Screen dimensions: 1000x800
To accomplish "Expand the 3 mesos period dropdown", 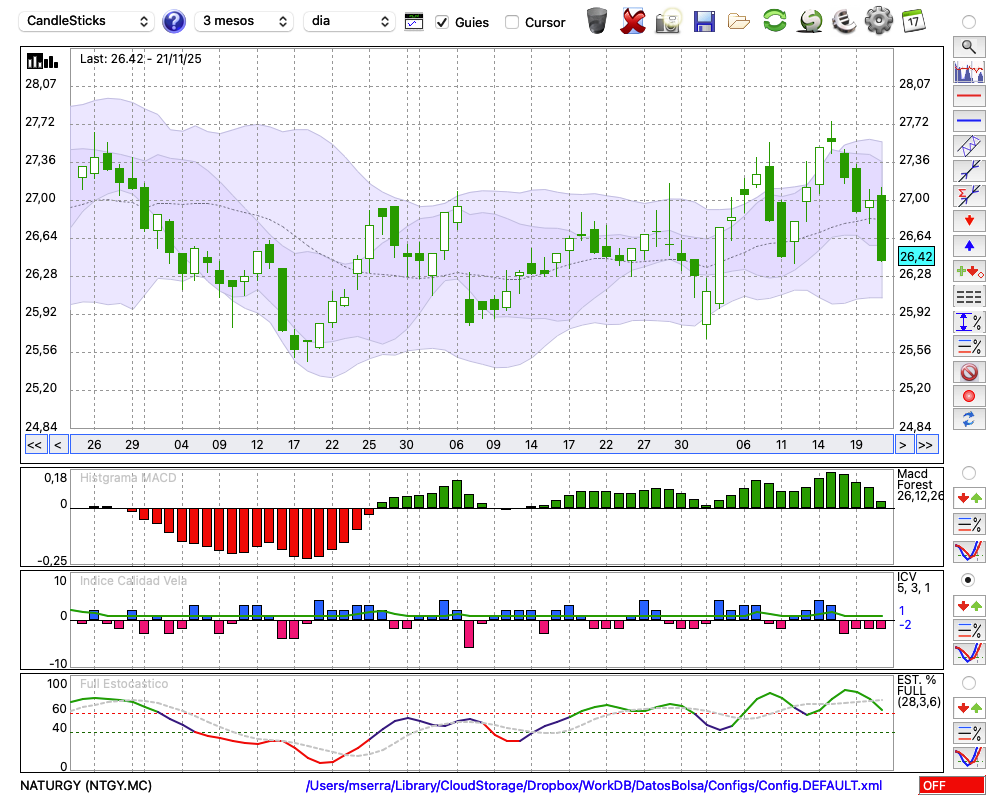I will point(243,21).
